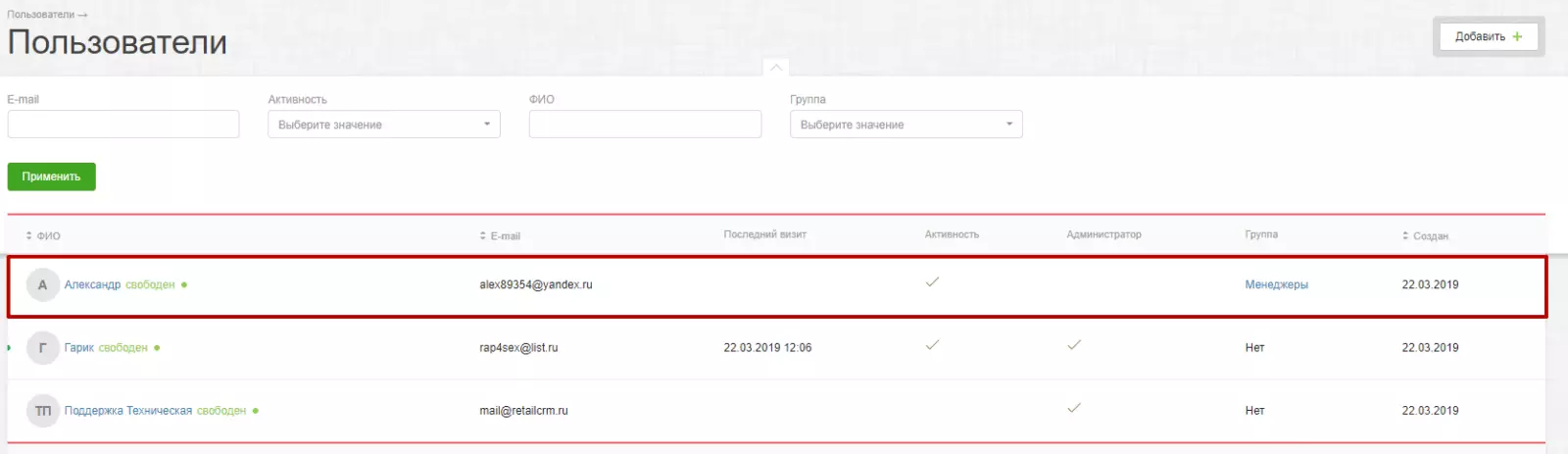Screen dimensions: 1568x454
Task: Click the Администратор column header
Action: click(x=1103, y=234)
